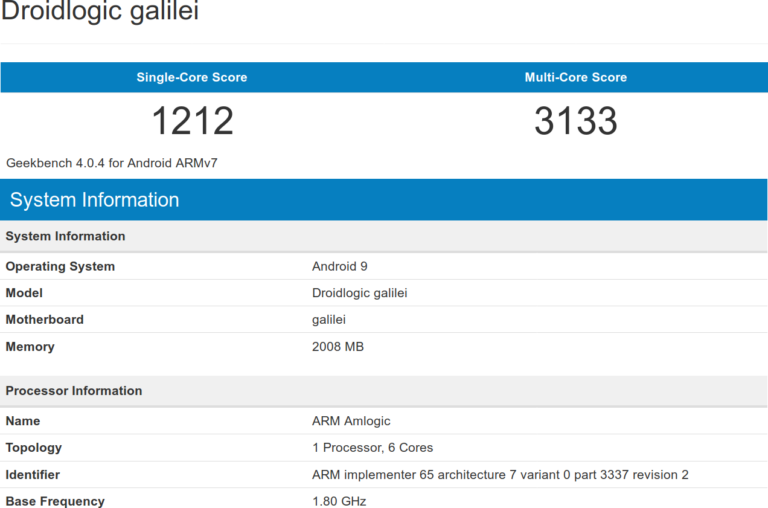This screenshot has width=768, height=508.
Task: Select the ARM Amlogic processor name
Action: point(351,421)
